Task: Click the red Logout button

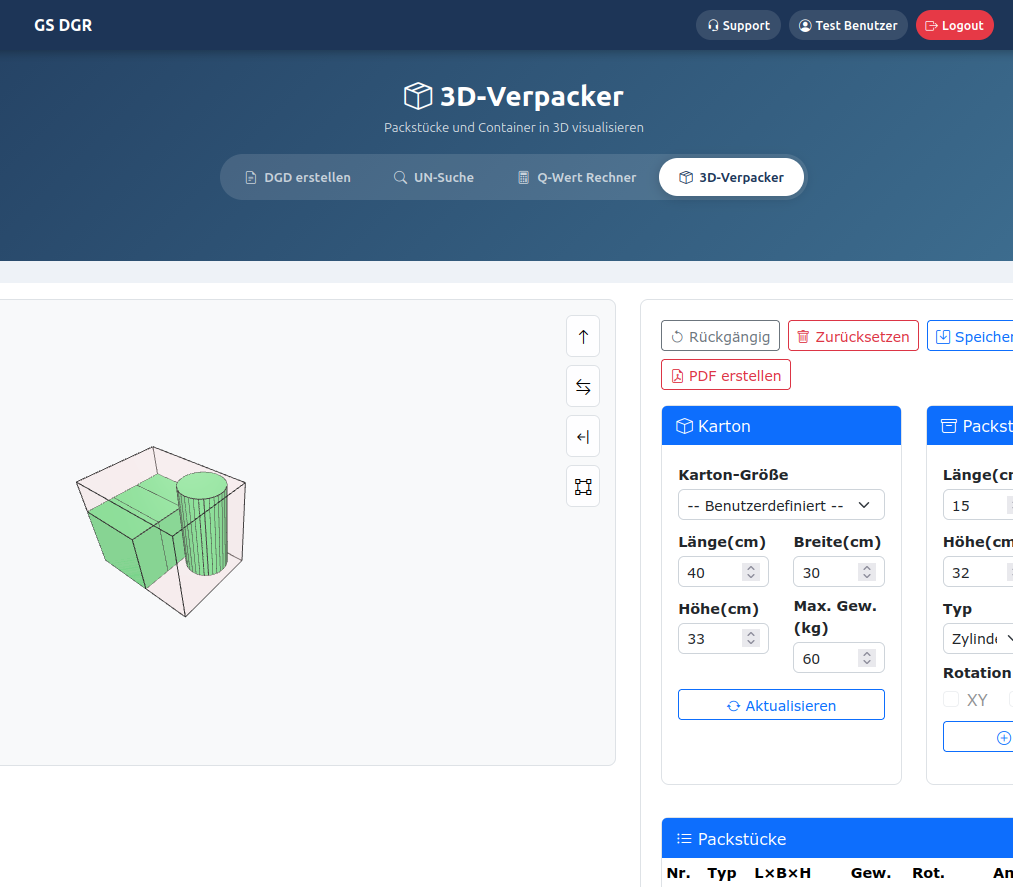Action: coord(954,26)
